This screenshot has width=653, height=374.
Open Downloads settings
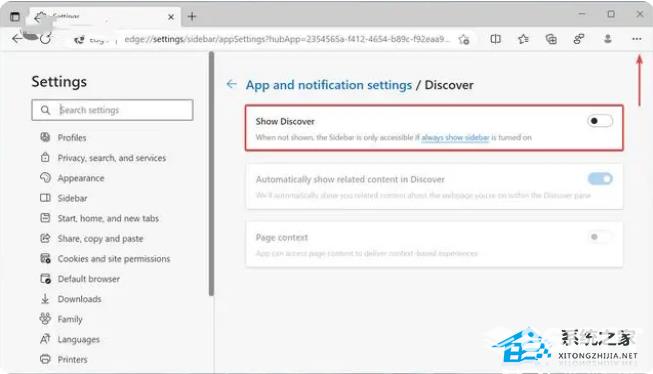point(80,299)
